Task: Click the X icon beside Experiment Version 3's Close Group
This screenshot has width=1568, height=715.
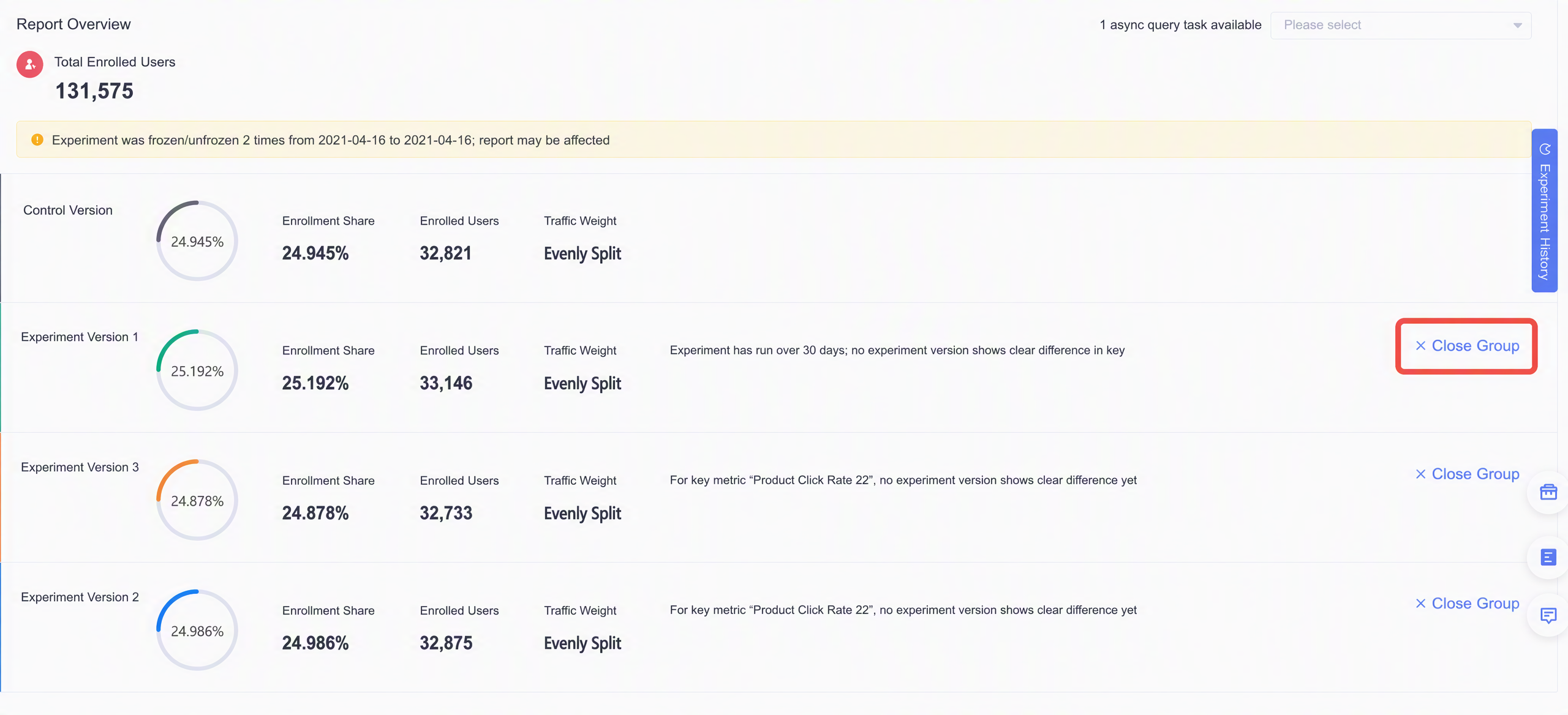Action: pos(1420,474)
